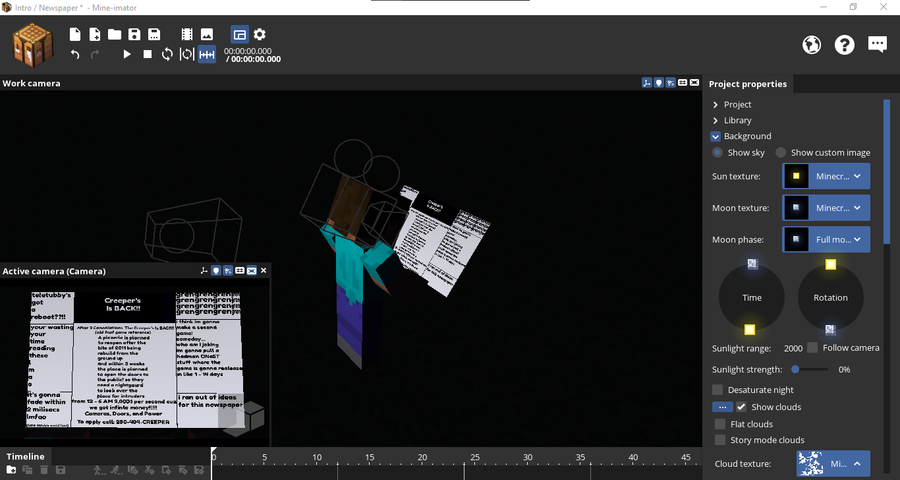Enable the Story mode clouds checkbox
Viewport: 900px width, 480px height.
[720, 440]
